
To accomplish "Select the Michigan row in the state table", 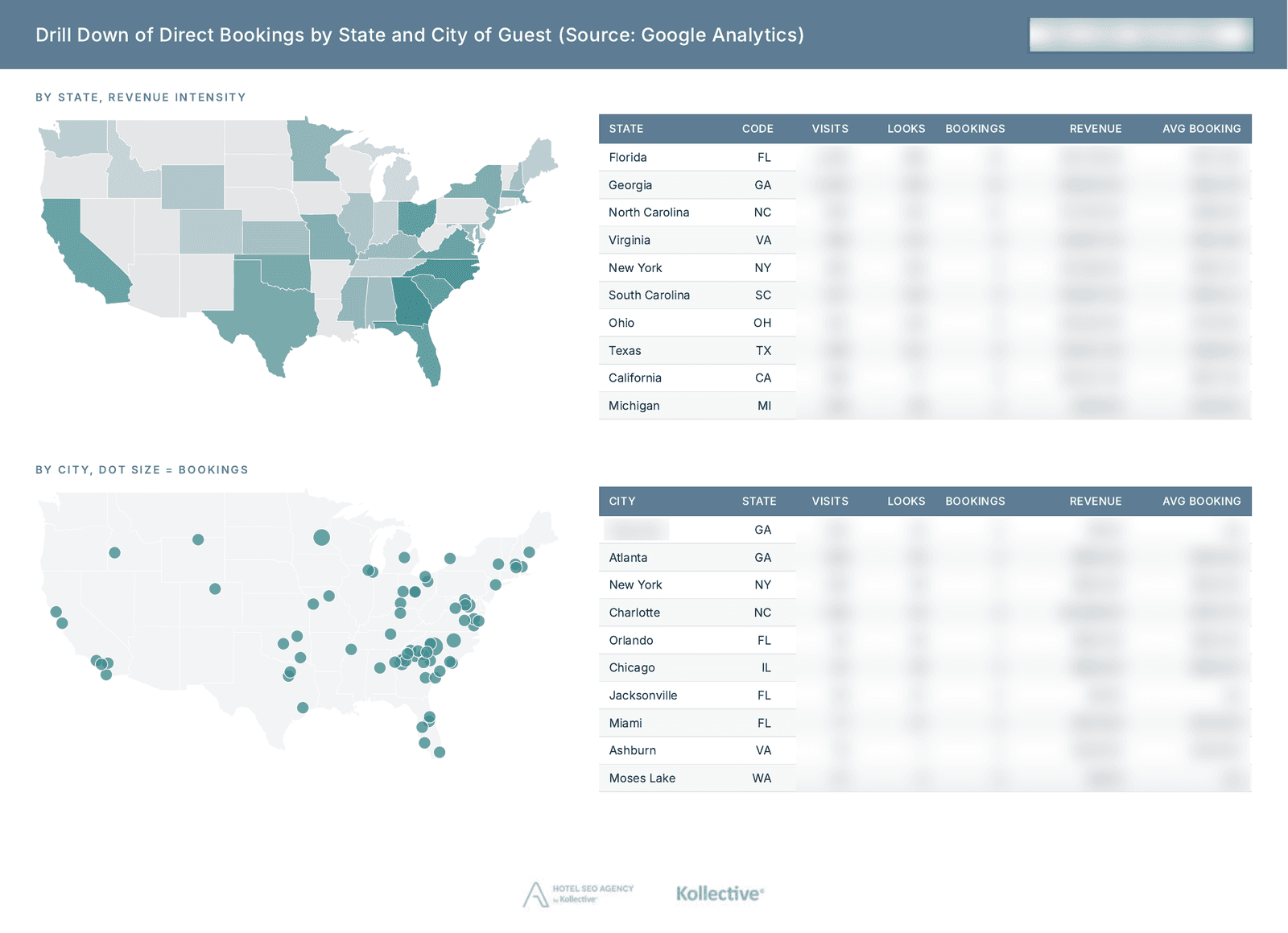I will (x=925, y=406).
